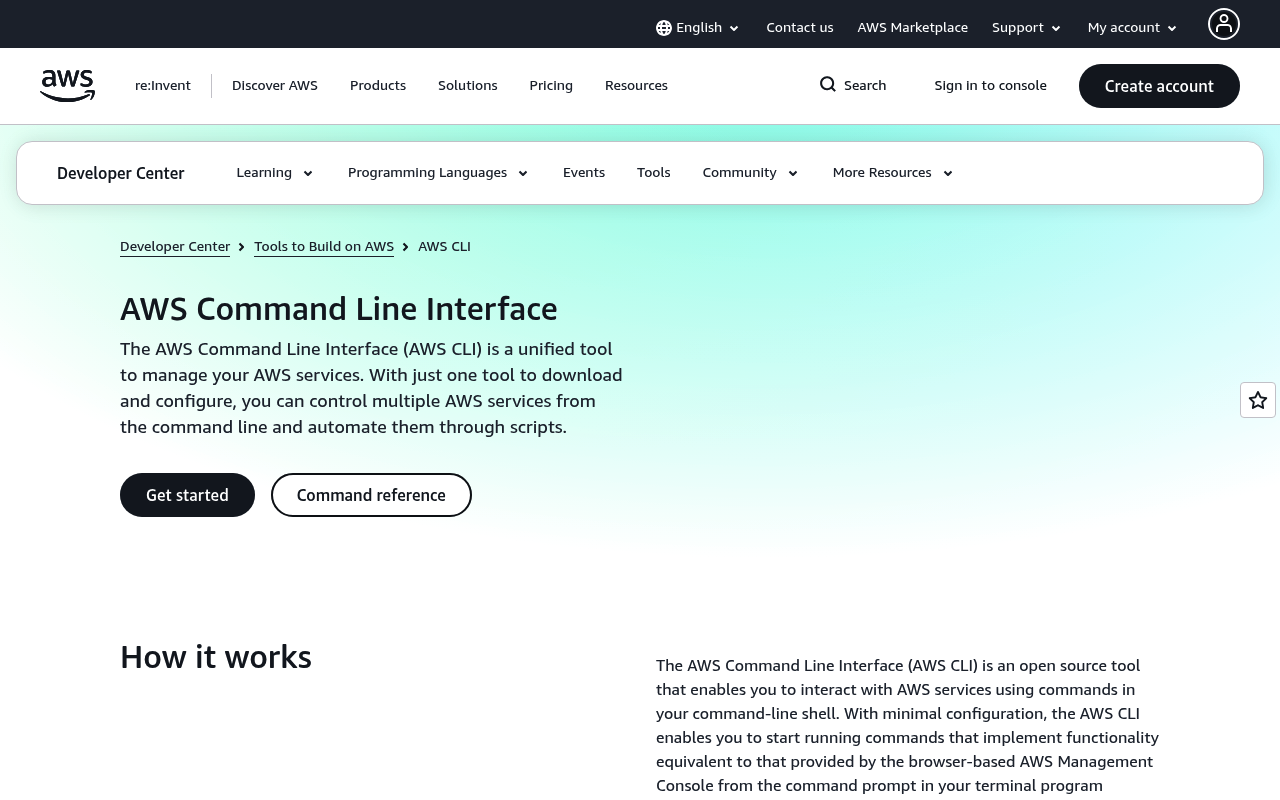1280x800 pixels.
Task: Open Contact us link
Action: point(800,28)
